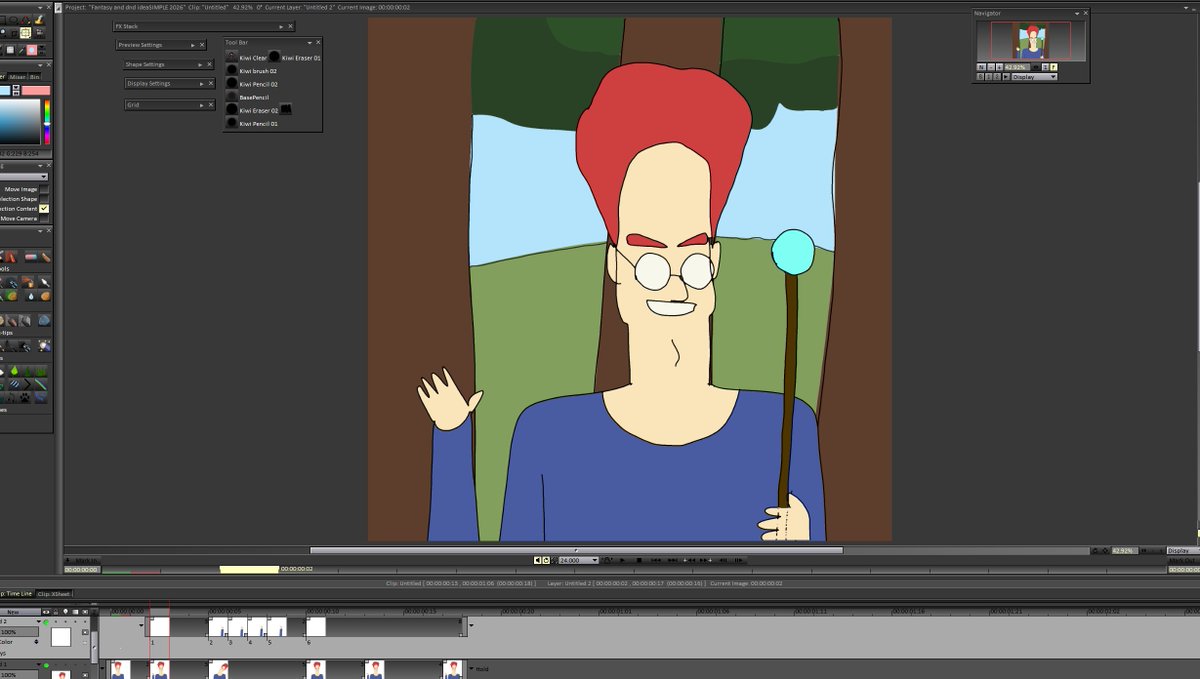Expand the FX Stack panel
This screenshot has width=1200, height=679.
tap(280, 26)
